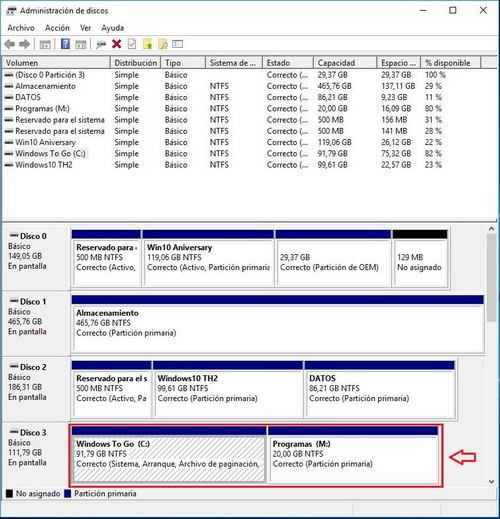Select the Win10 Aniversary 119,06 GB partition block
The width and height of the screenshot is (500, 519).
[208, 258]
